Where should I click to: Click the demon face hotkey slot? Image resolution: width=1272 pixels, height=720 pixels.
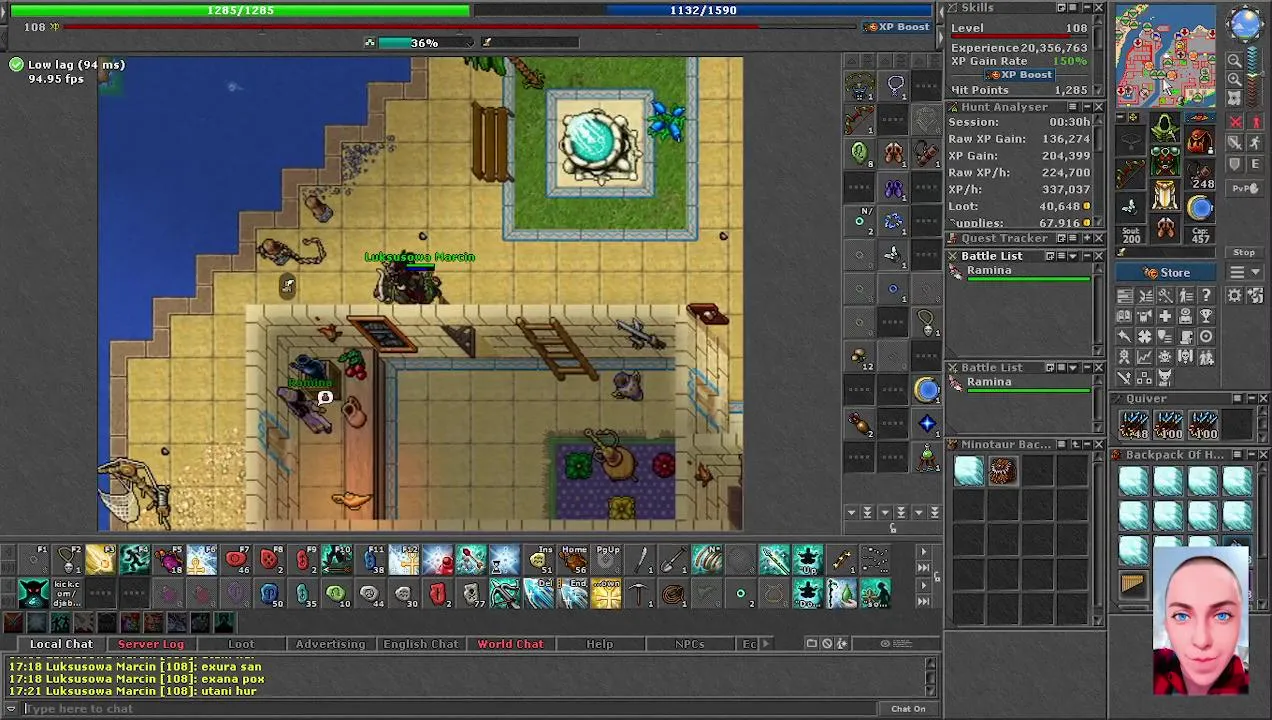pyautogui.click(x=33, y=593)
